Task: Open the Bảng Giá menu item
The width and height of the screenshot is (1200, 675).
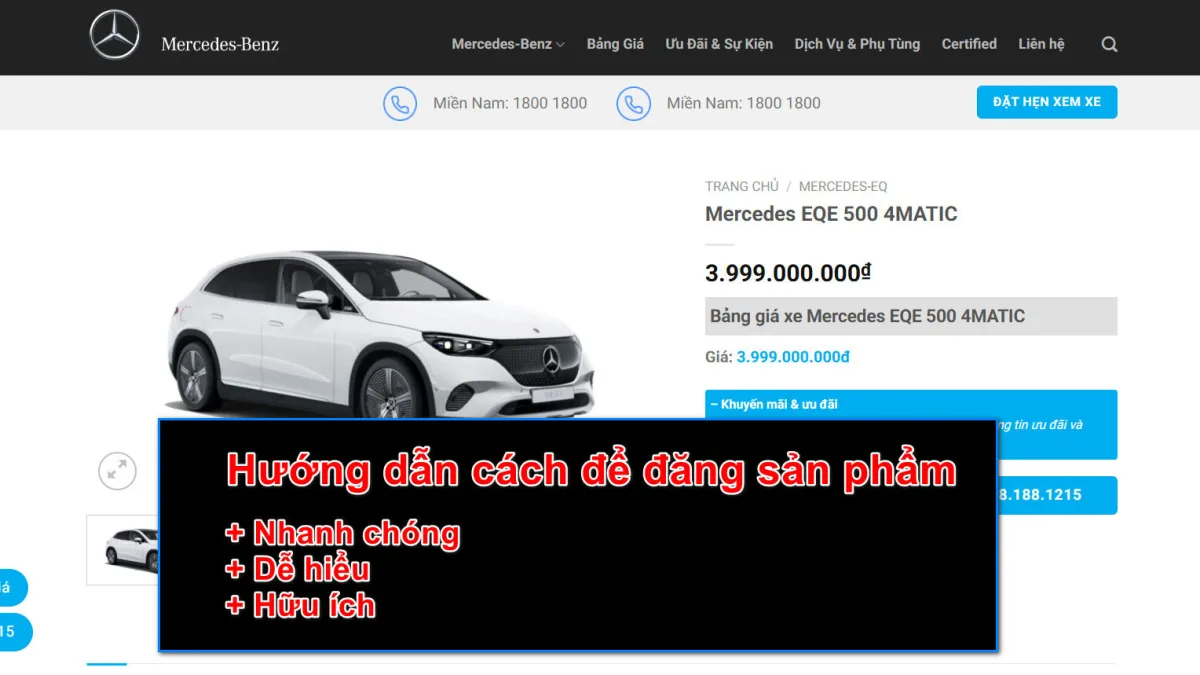Action: pos(615,44)
